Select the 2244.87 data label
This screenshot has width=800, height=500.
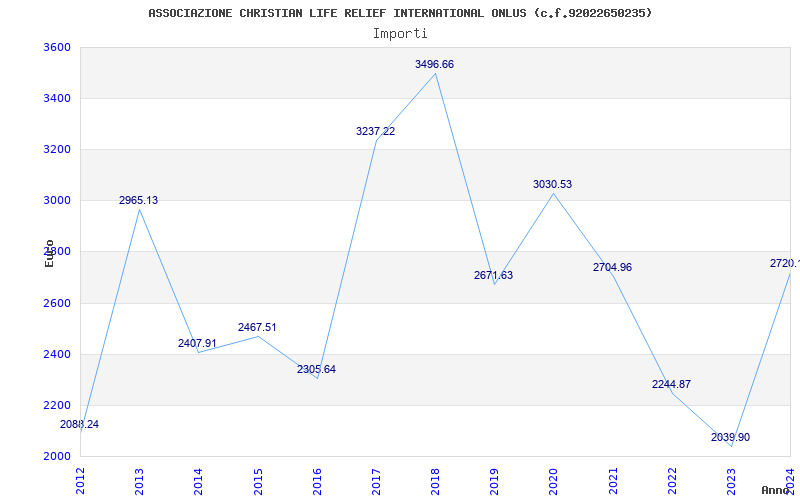(671, 385)
